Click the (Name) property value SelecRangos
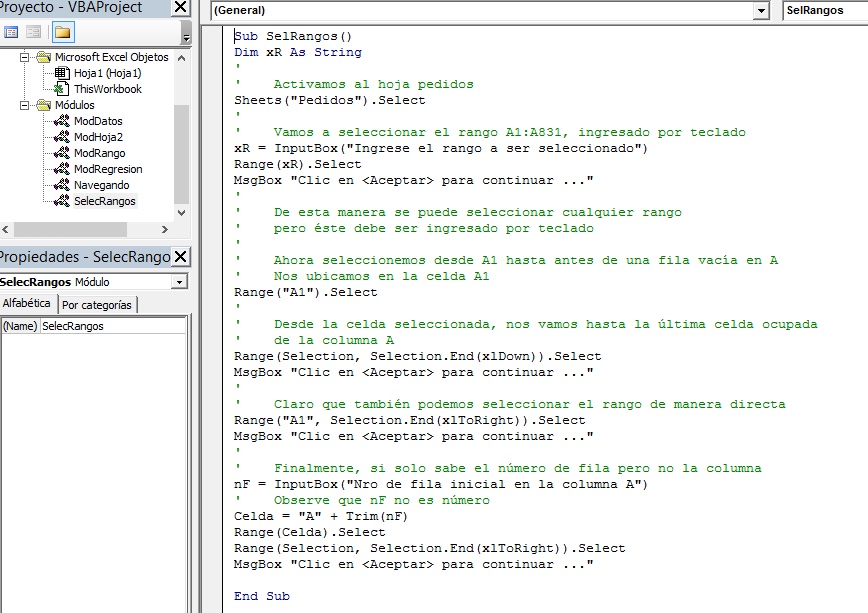 click(113, 326)
